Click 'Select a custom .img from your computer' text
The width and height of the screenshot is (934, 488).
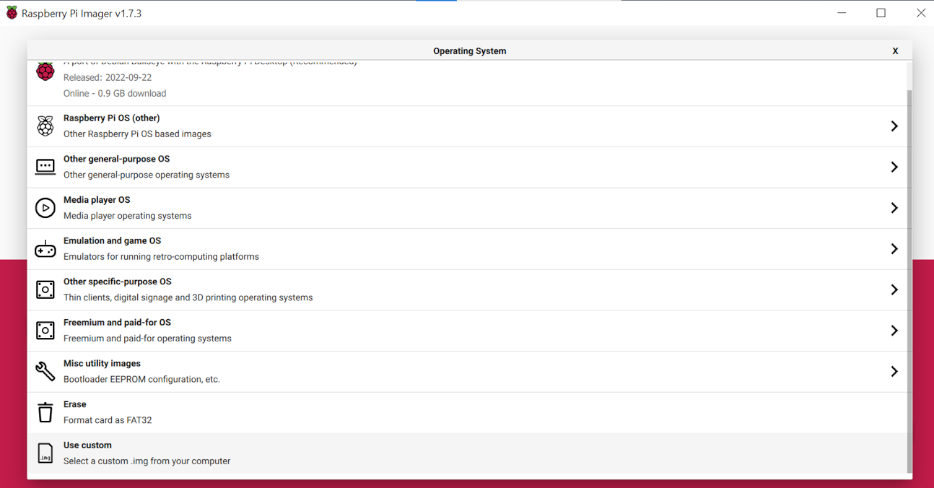pos(147,461)
